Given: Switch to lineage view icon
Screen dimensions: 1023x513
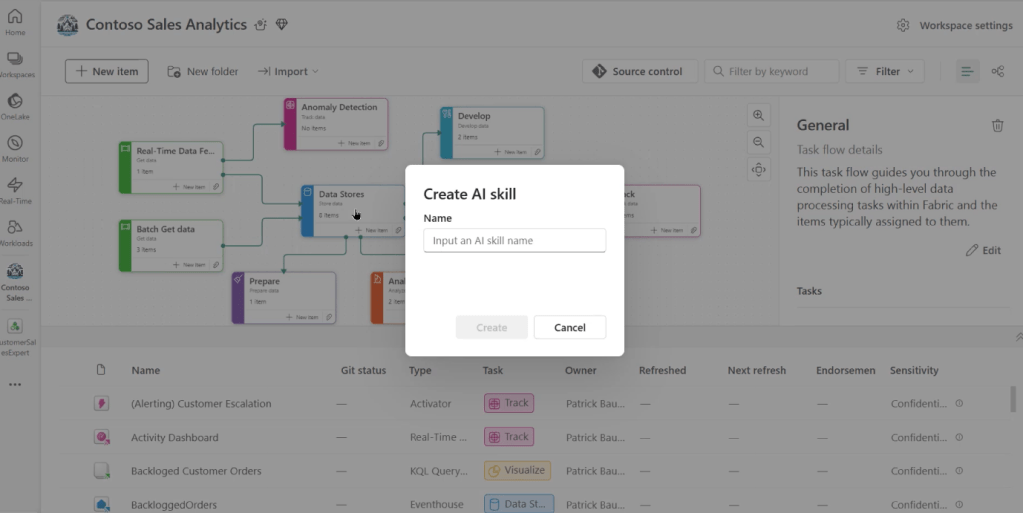Looking at the screenshot, I should (997, 71).
